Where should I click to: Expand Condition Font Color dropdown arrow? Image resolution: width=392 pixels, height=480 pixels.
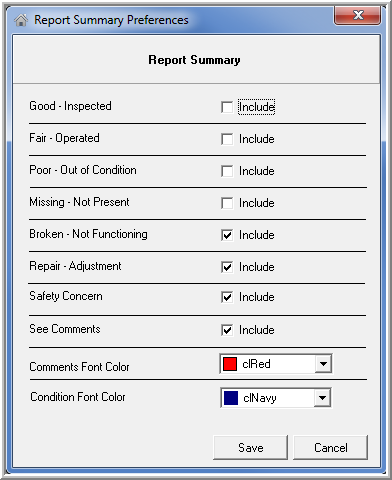322,397
